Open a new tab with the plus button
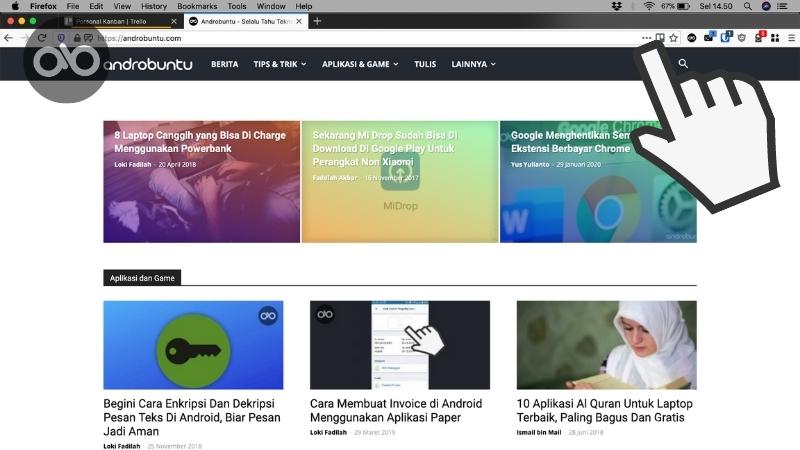 [x=317, y=21]
